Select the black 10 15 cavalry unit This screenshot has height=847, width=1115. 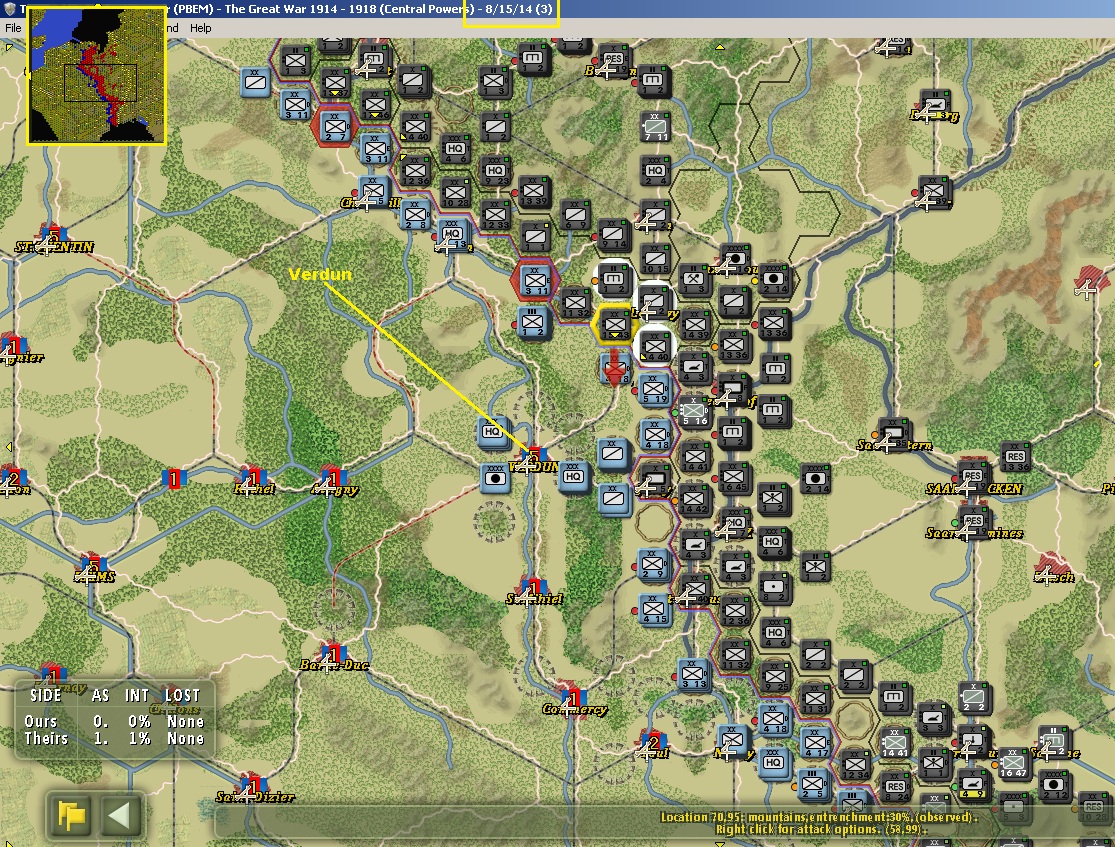coord(654,258)
